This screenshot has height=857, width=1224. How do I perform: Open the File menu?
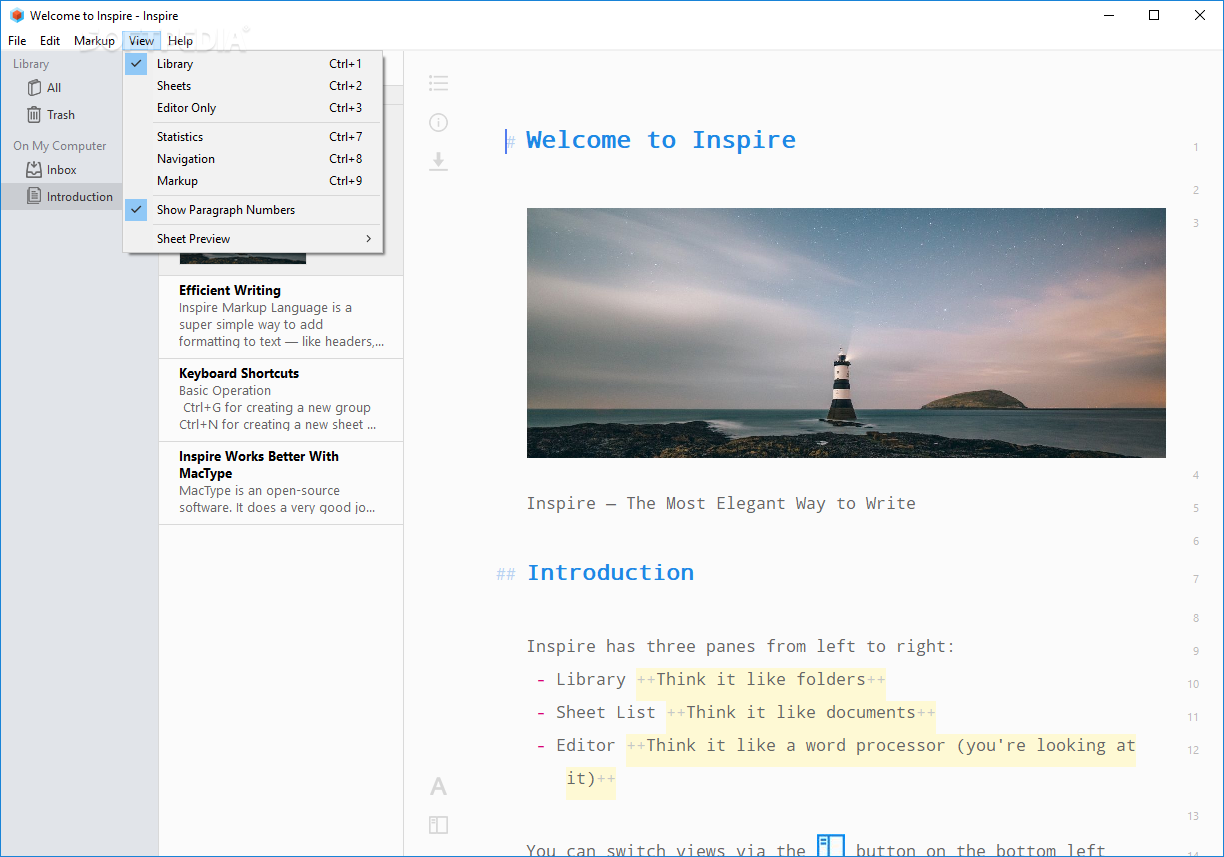pyautogui.click(x=17, y=41)
